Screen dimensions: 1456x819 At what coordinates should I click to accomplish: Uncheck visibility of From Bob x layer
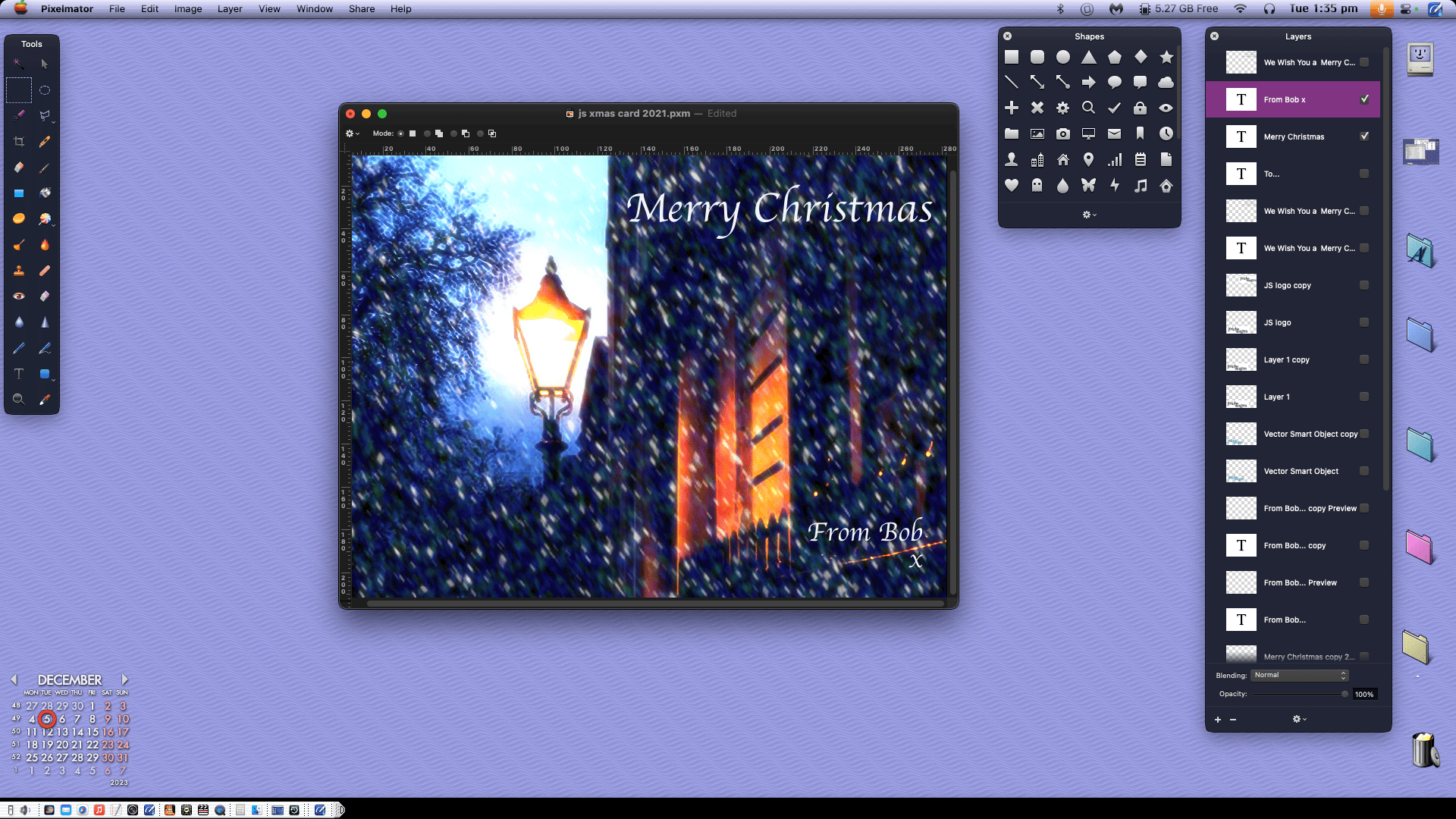[1364, 99]
